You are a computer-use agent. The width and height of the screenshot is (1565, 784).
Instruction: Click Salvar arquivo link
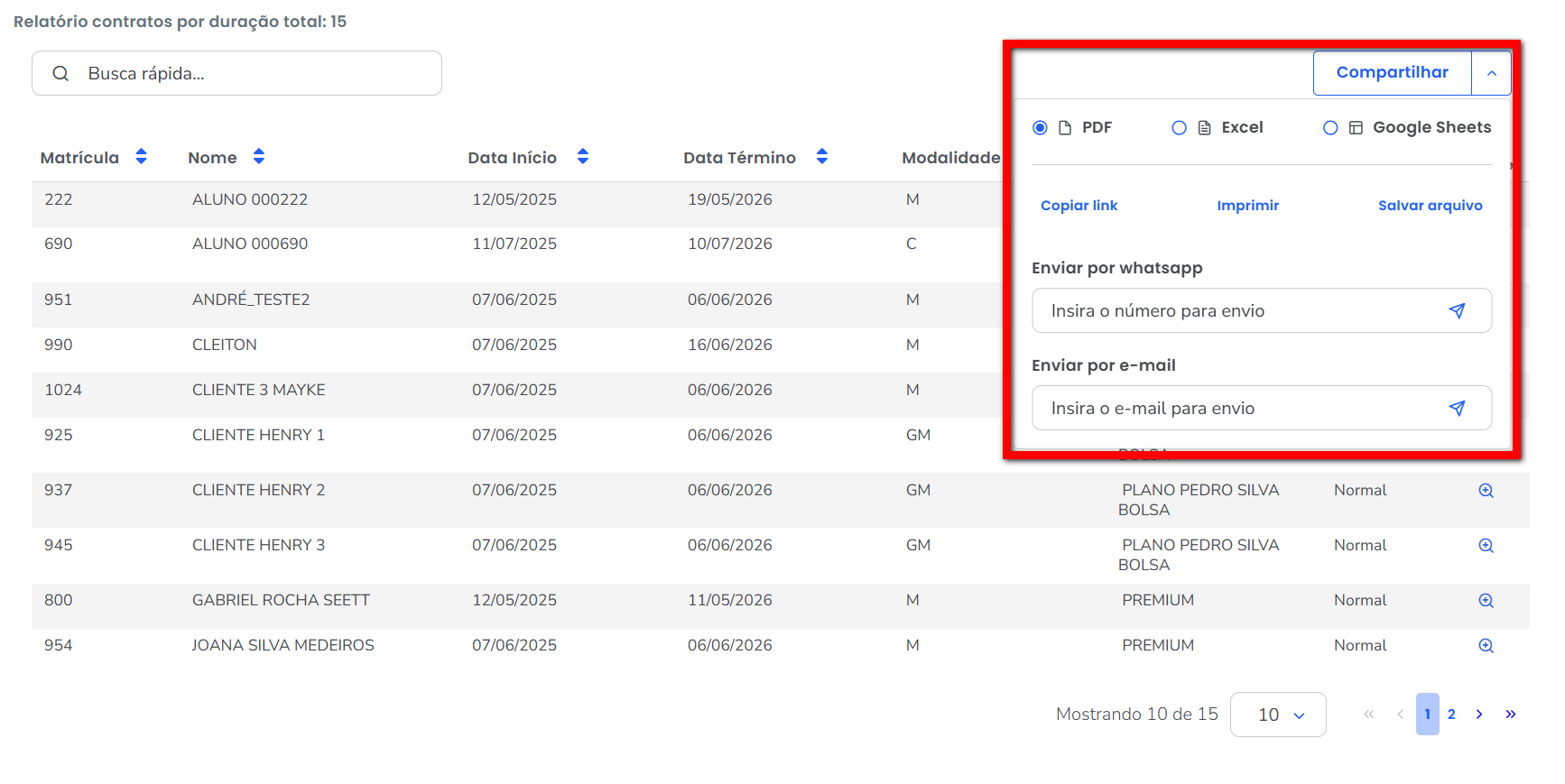1430,206
